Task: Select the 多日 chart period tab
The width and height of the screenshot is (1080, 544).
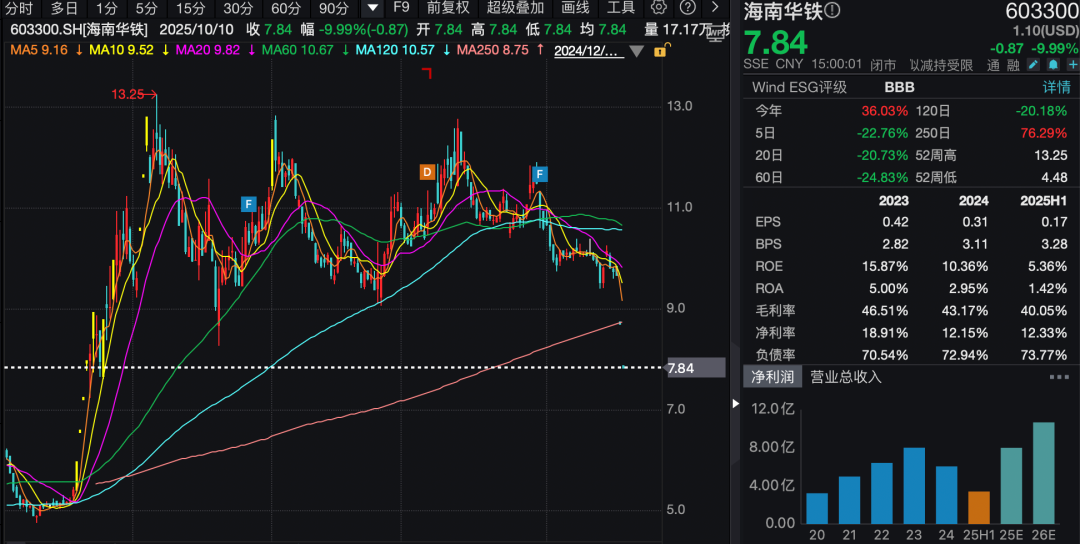Action: coord(64,8)
